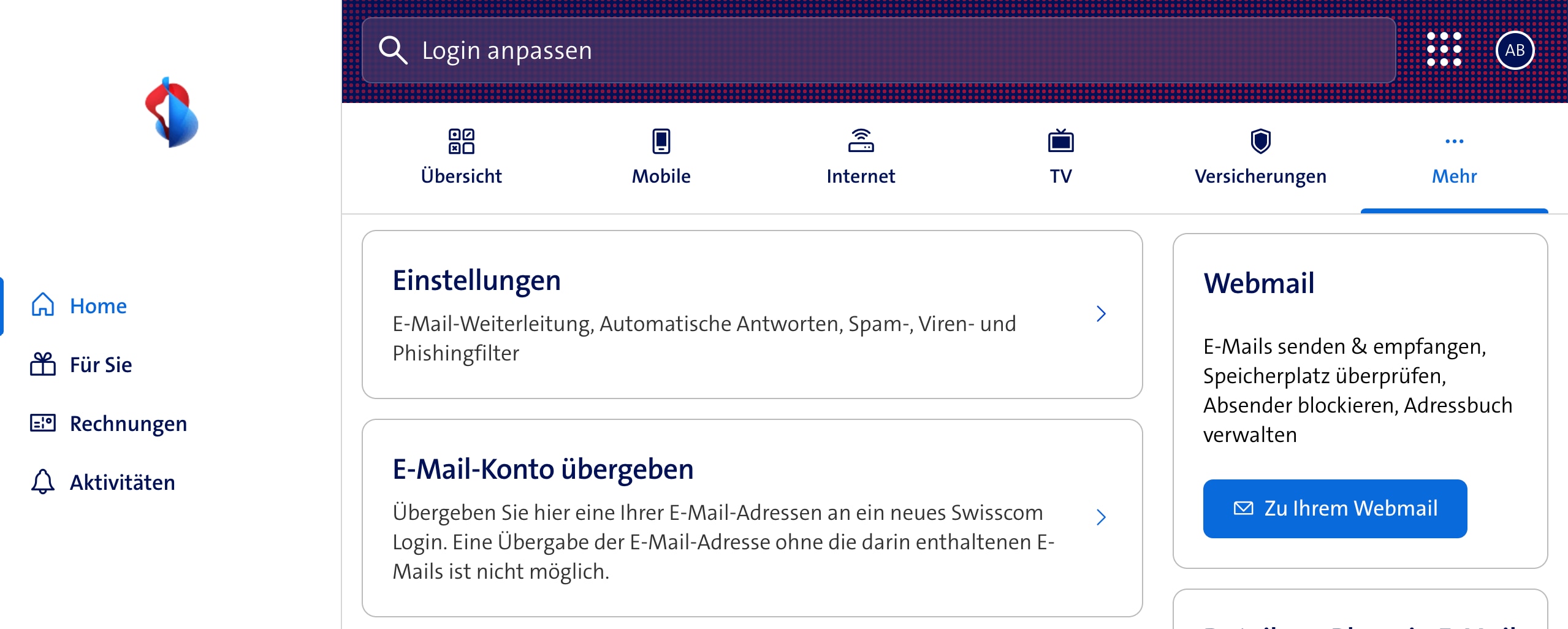Screen dimensions: 1568x629
Task: Open Für Sie in sidebar
Action: 101,364
